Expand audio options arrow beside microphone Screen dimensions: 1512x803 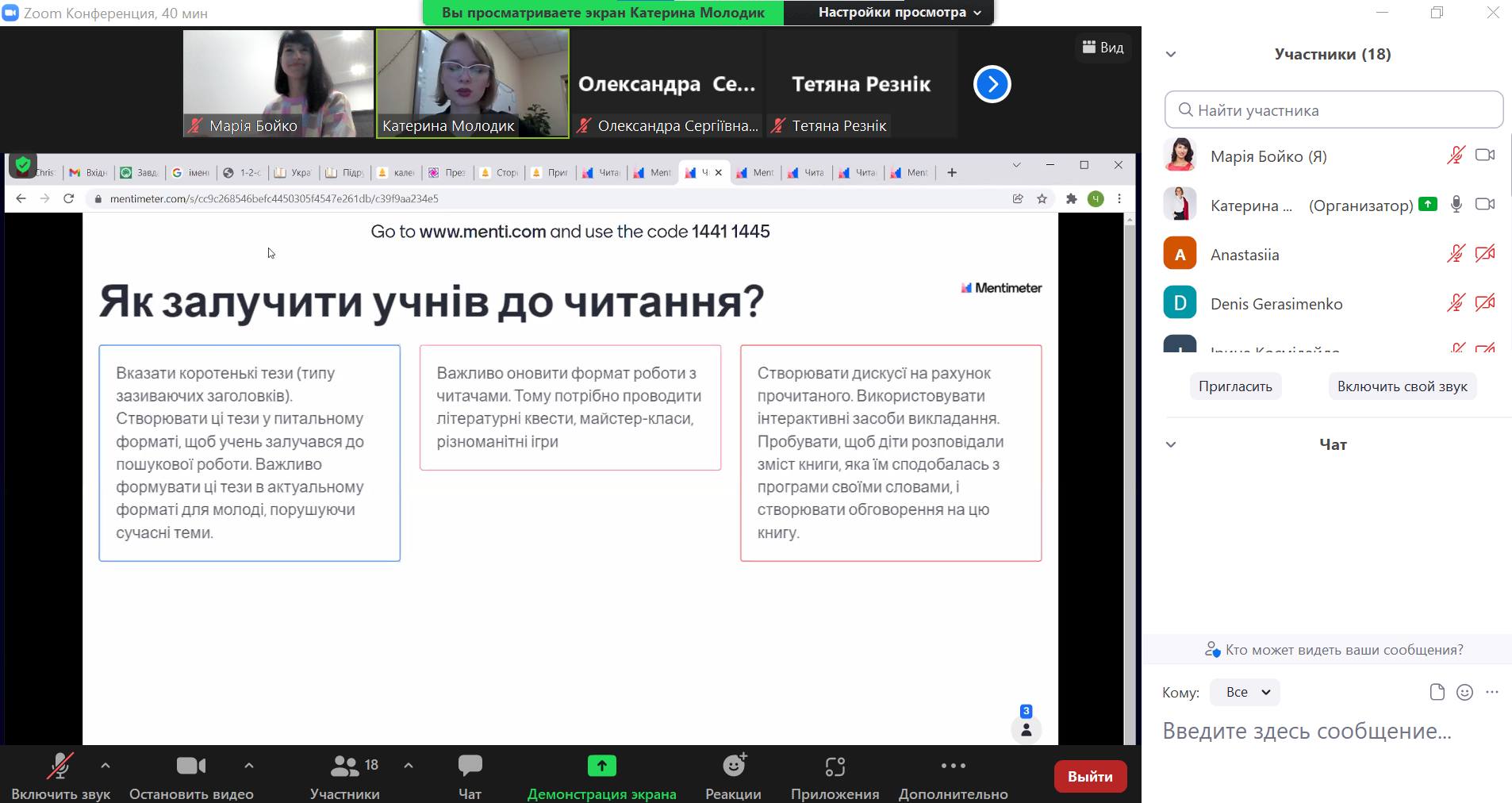click(x=106, y=766)
